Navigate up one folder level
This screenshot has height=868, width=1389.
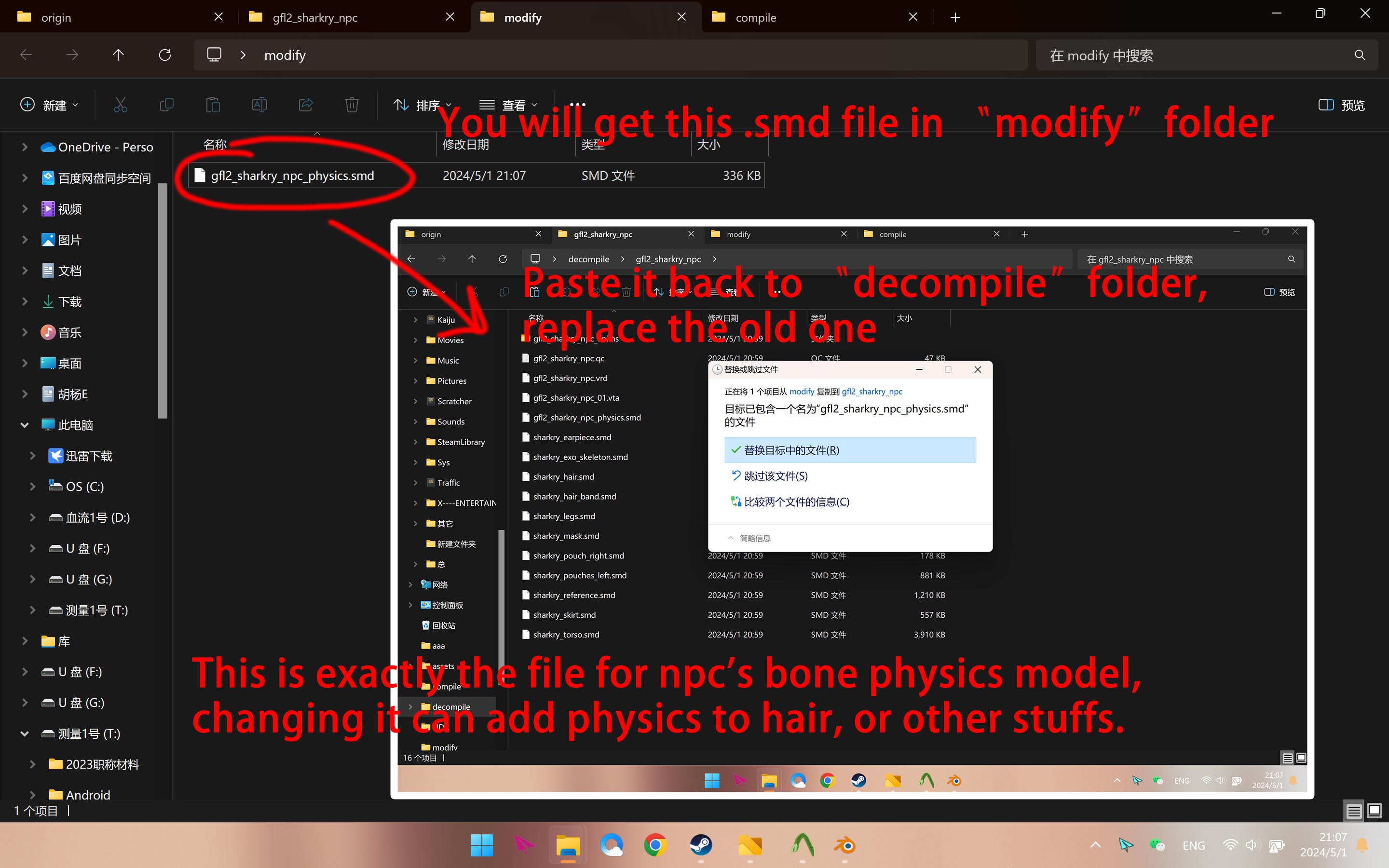click(118, 55)
